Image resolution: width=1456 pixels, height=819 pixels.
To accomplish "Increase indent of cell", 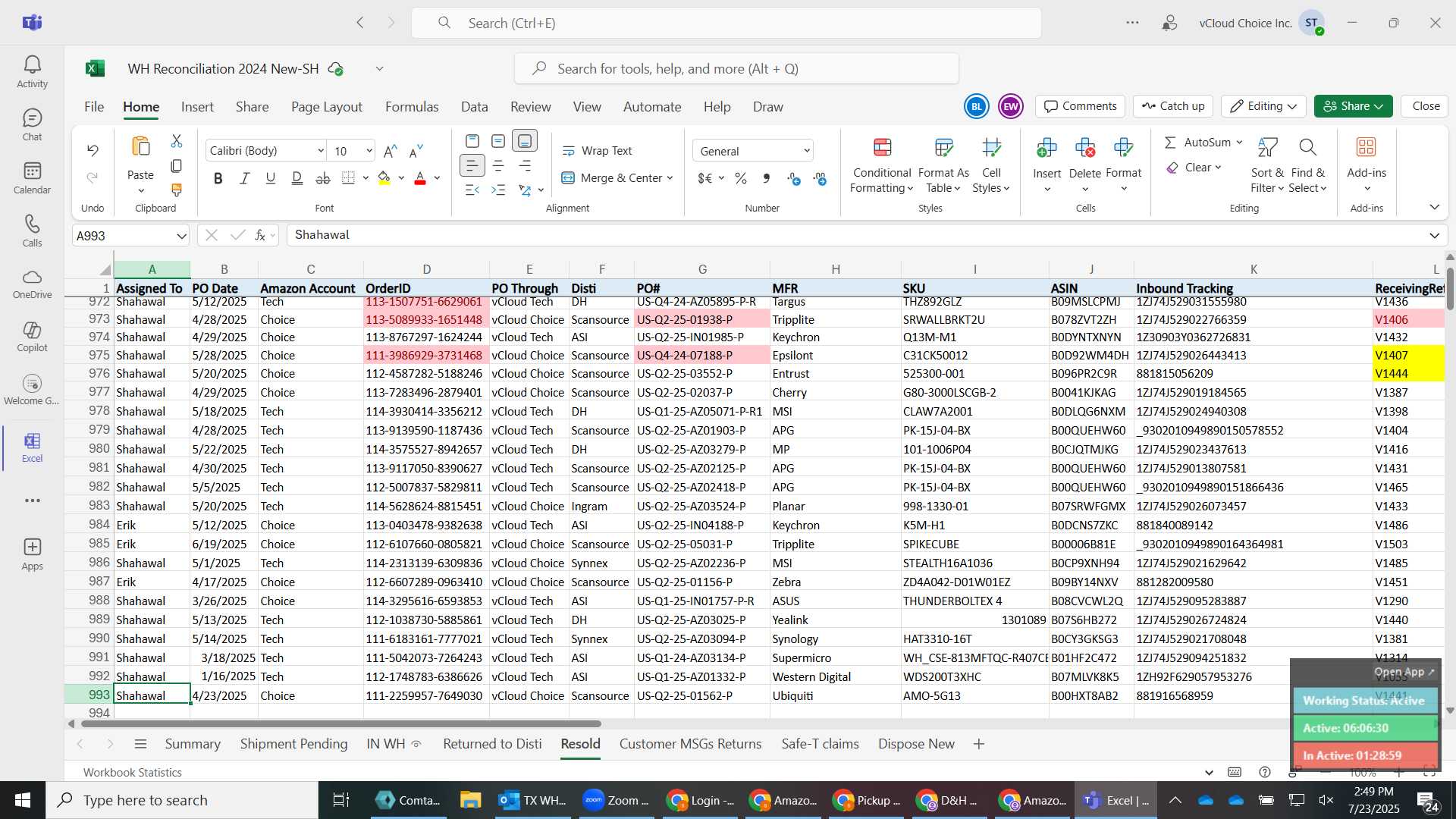I will pyautogui.click(x=498, y=190).
